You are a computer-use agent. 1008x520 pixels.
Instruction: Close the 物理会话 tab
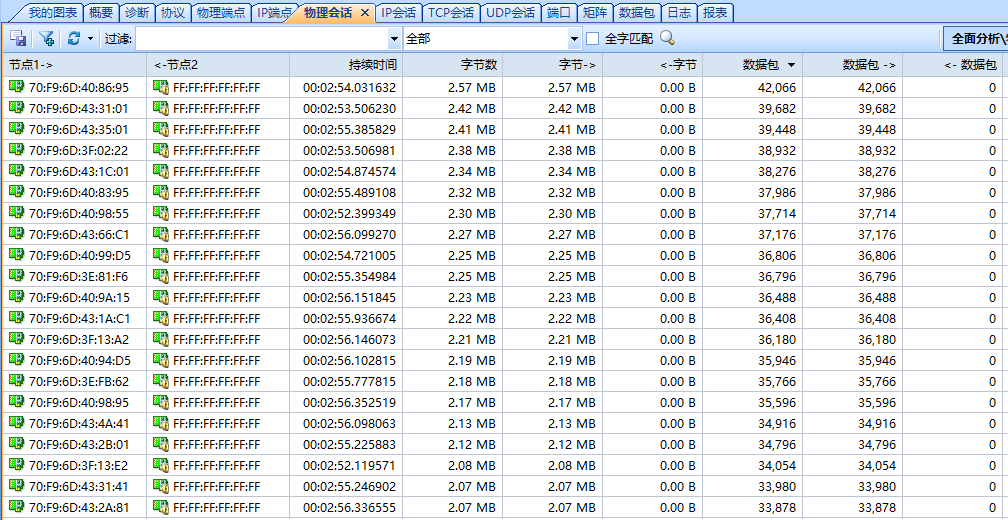click(364, 13)
